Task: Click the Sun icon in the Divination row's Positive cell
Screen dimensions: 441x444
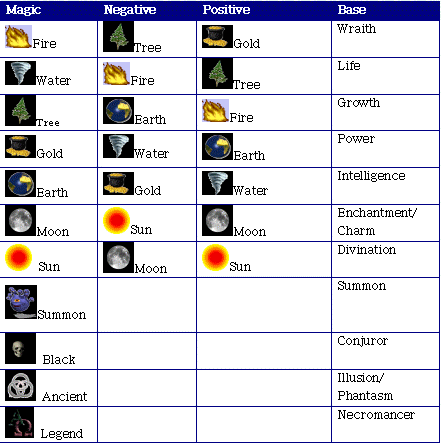Action: (215, 257)
